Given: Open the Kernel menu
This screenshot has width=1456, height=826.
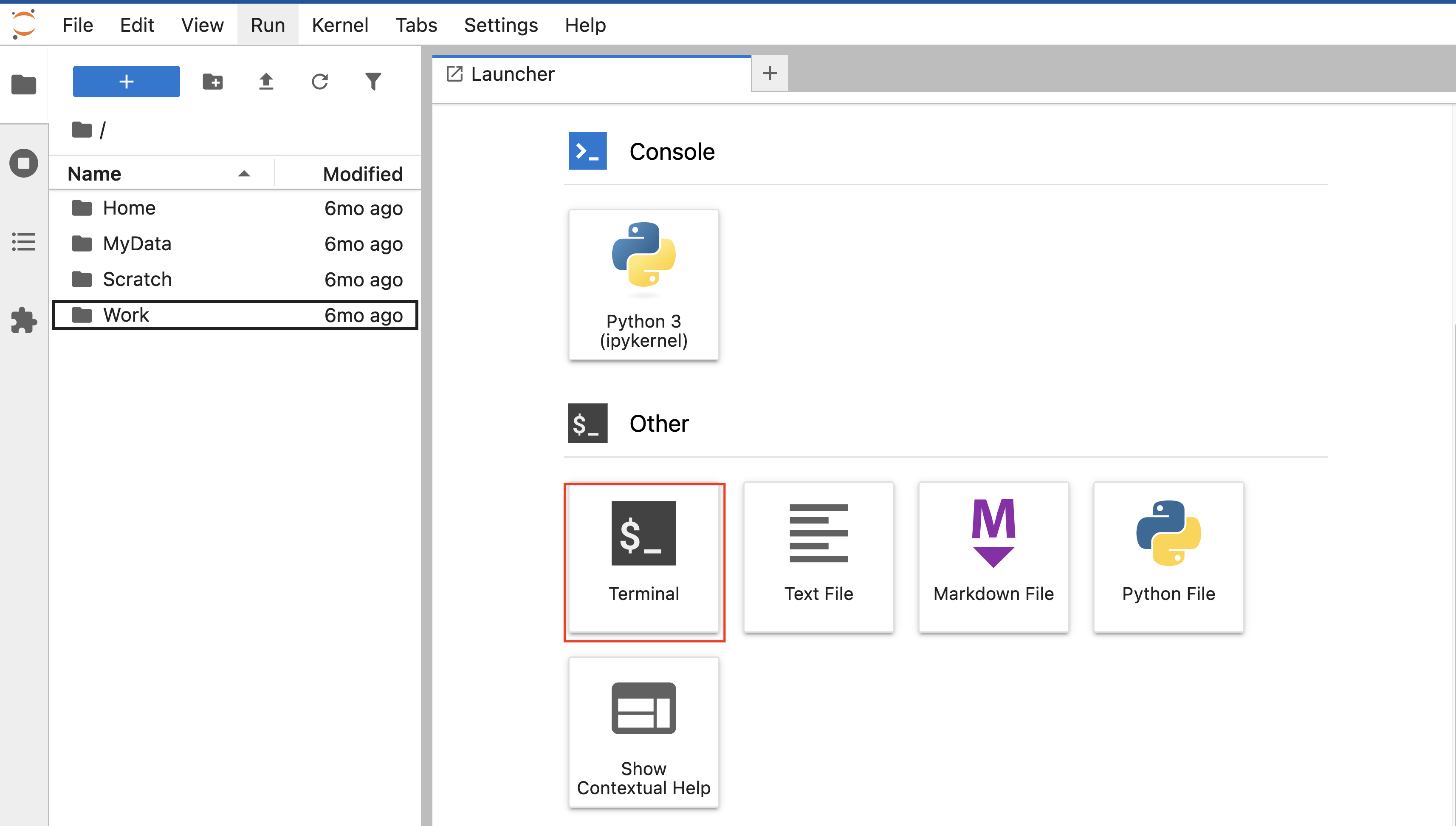Looking at the screenshot, I should click(340, 25).
